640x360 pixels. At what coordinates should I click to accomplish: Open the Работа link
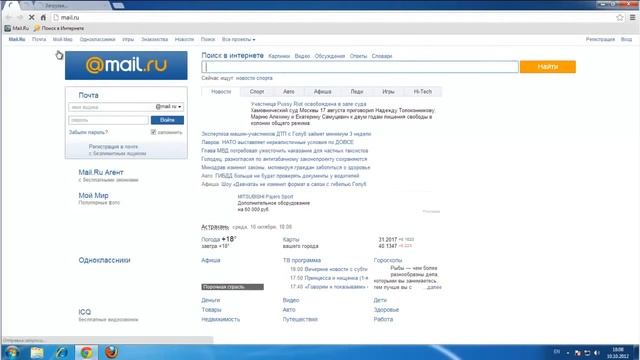tap(383, 319)
